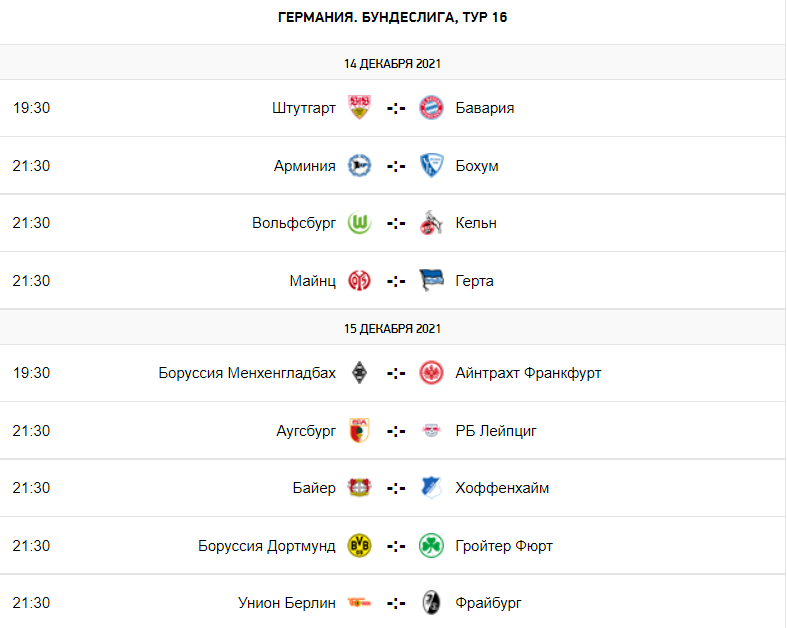The image size is (787, 628).
Task: Click the Greuther Fürth clover logo
Action: tap(431, 546)
